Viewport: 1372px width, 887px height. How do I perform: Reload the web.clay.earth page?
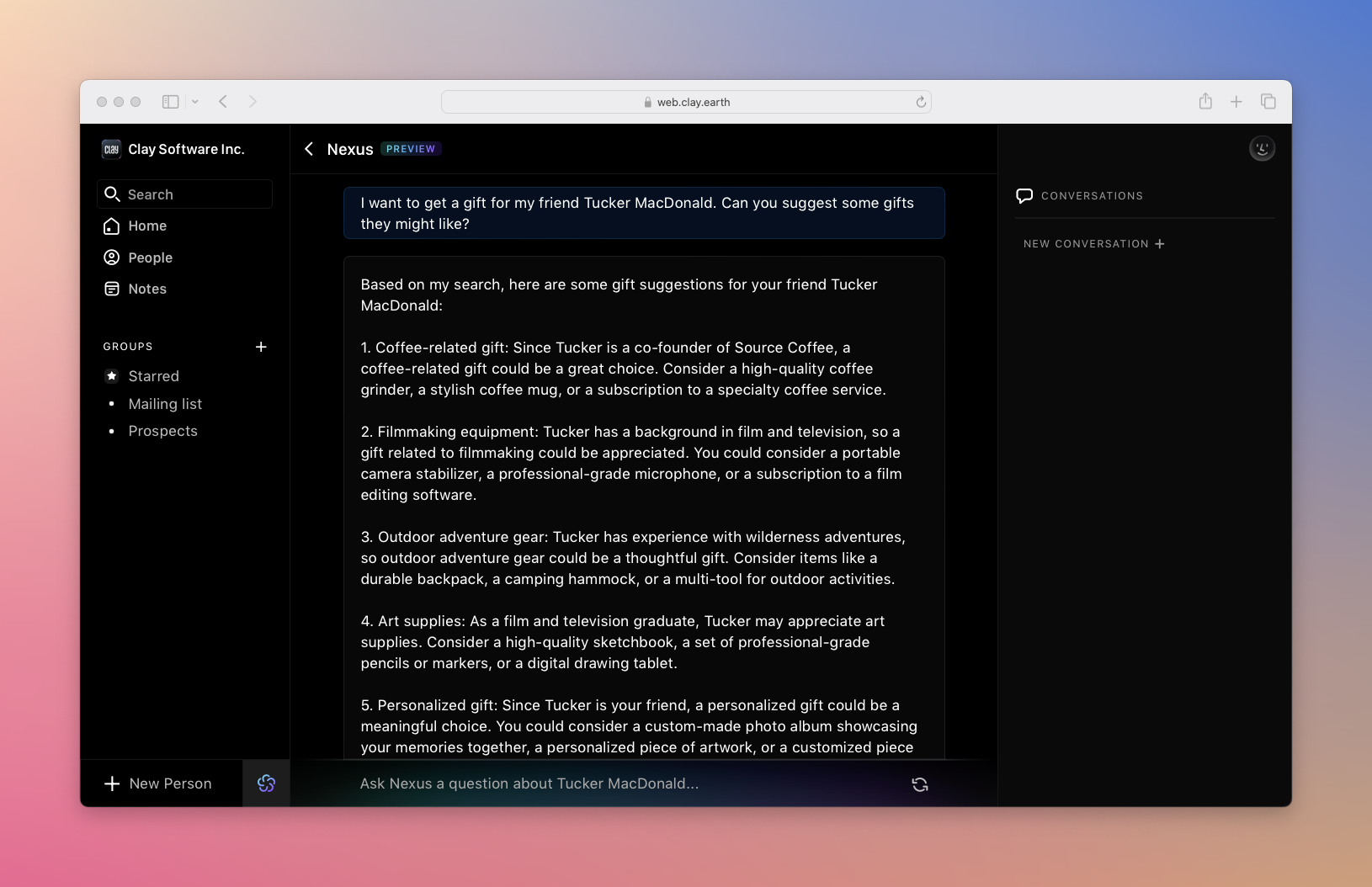921,102
